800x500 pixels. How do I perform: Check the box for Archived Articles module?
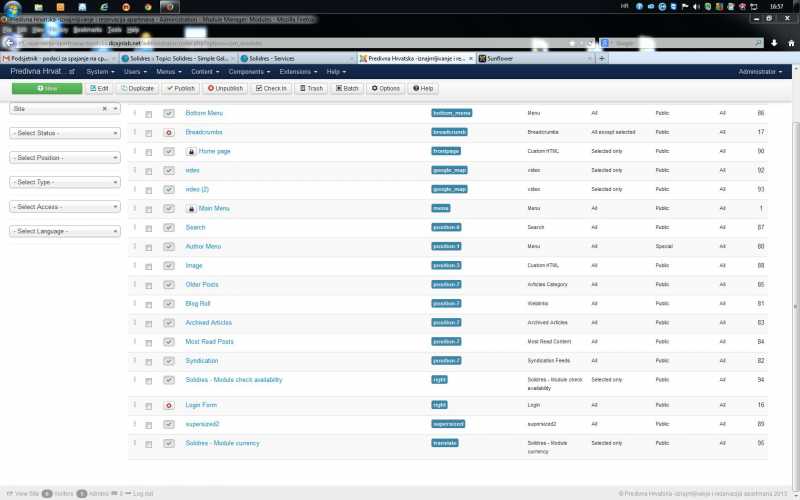(x=149, y=322)
